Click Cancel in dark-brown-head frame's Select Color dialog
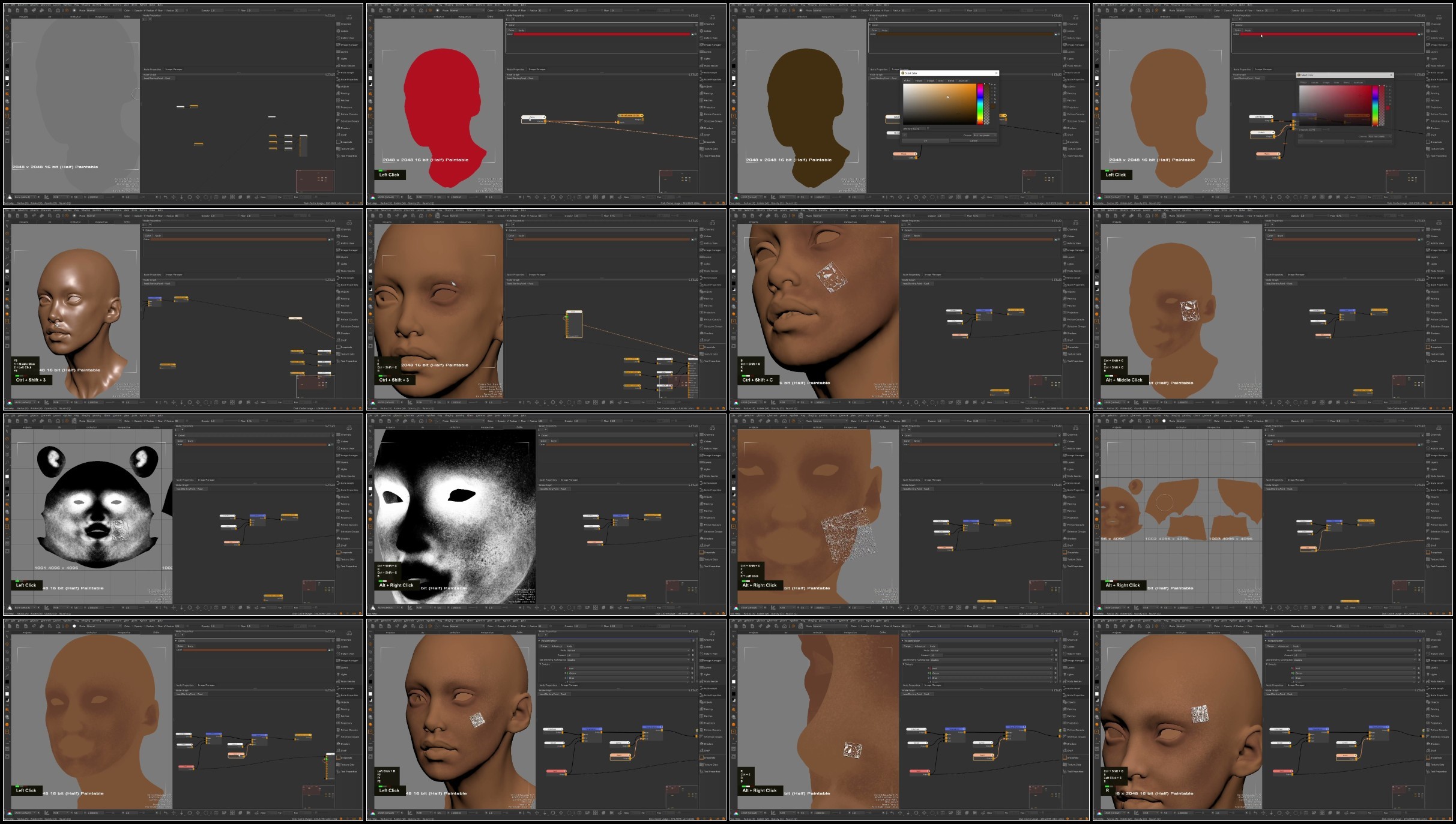 pyautogui.click(x=974, y=141)
